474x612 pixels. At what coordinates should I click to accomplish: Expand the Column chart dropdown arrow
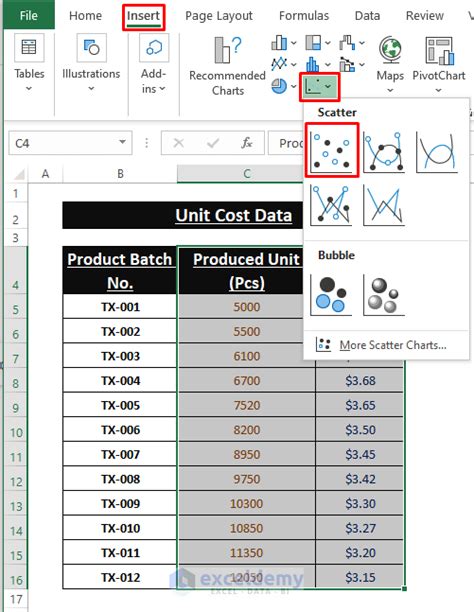coord(294,43)
